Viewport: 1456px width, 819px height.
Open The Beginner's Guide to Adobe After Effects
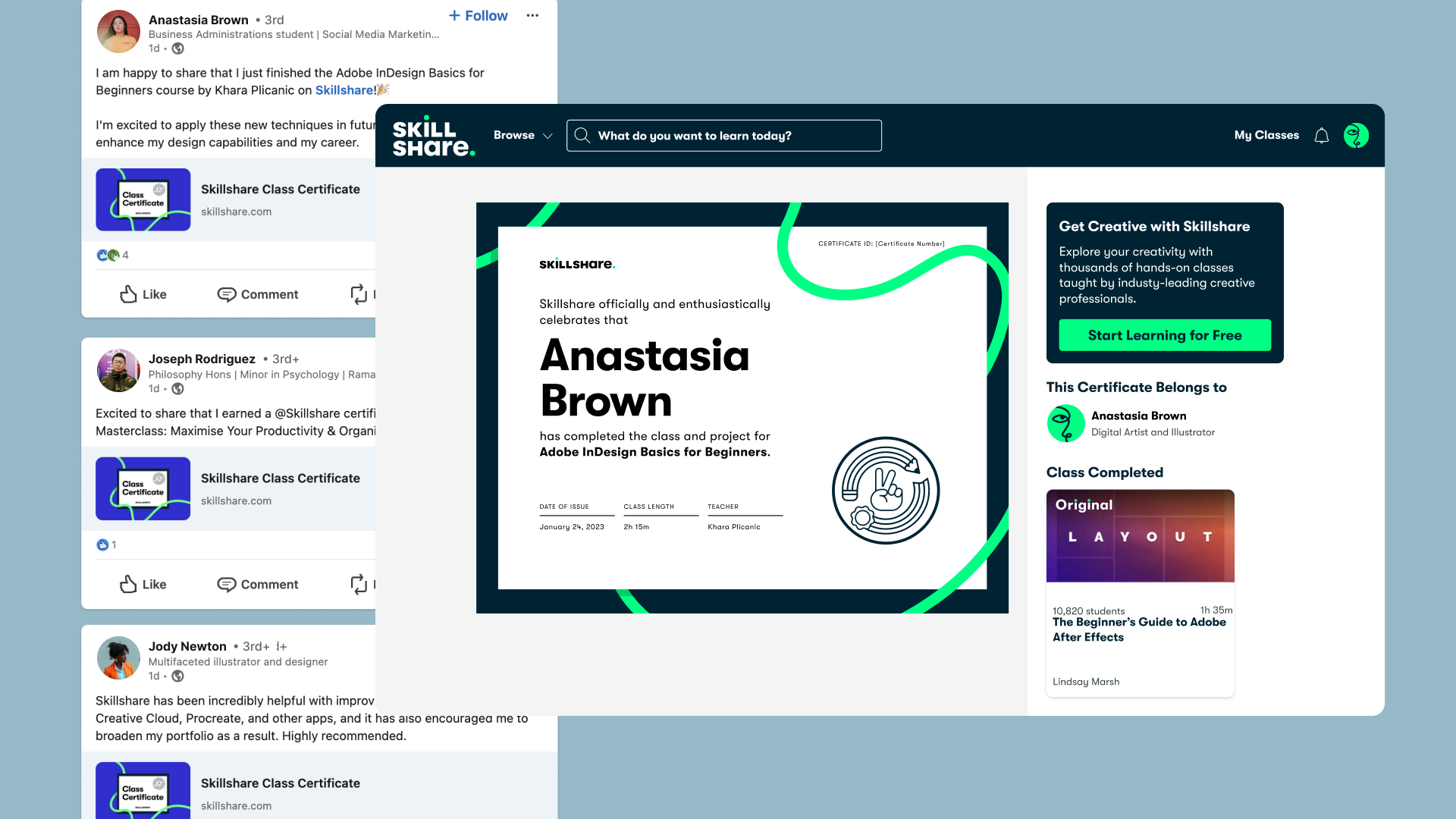coord(1139,629)
